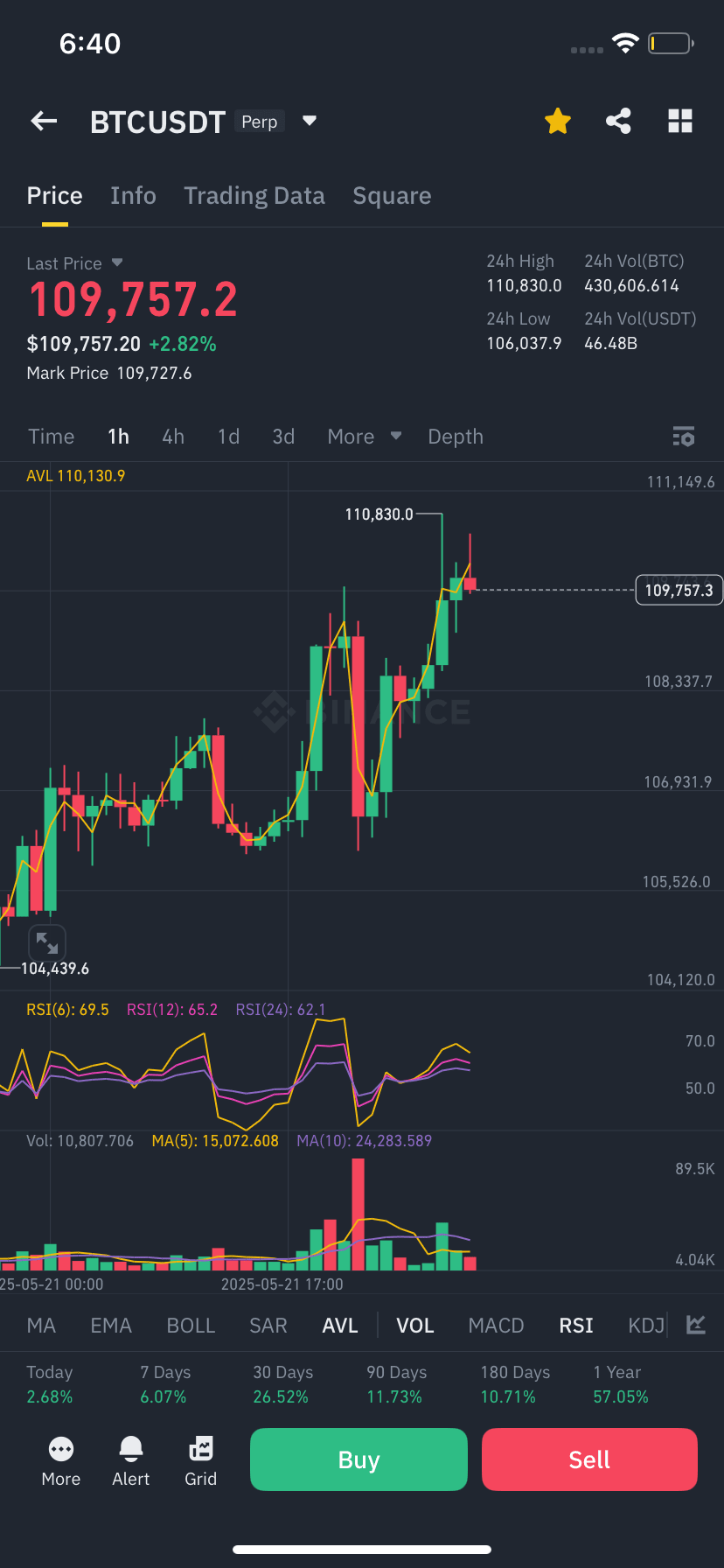Select the Time chart interval
Image resolution: width=724 pixels, height=1568 pixels.
pos(51,437)
